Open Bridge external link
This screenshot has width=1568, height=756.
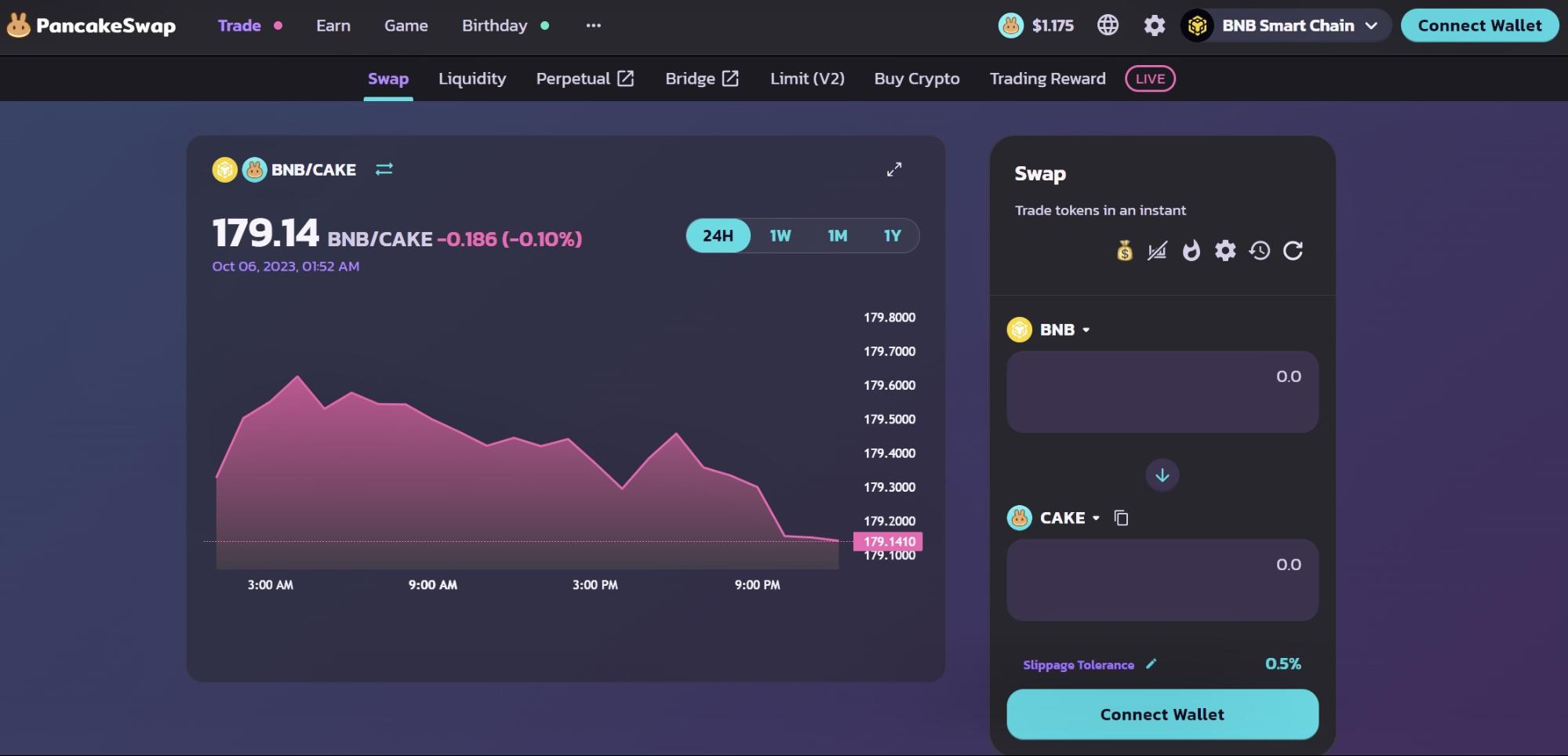702,78
